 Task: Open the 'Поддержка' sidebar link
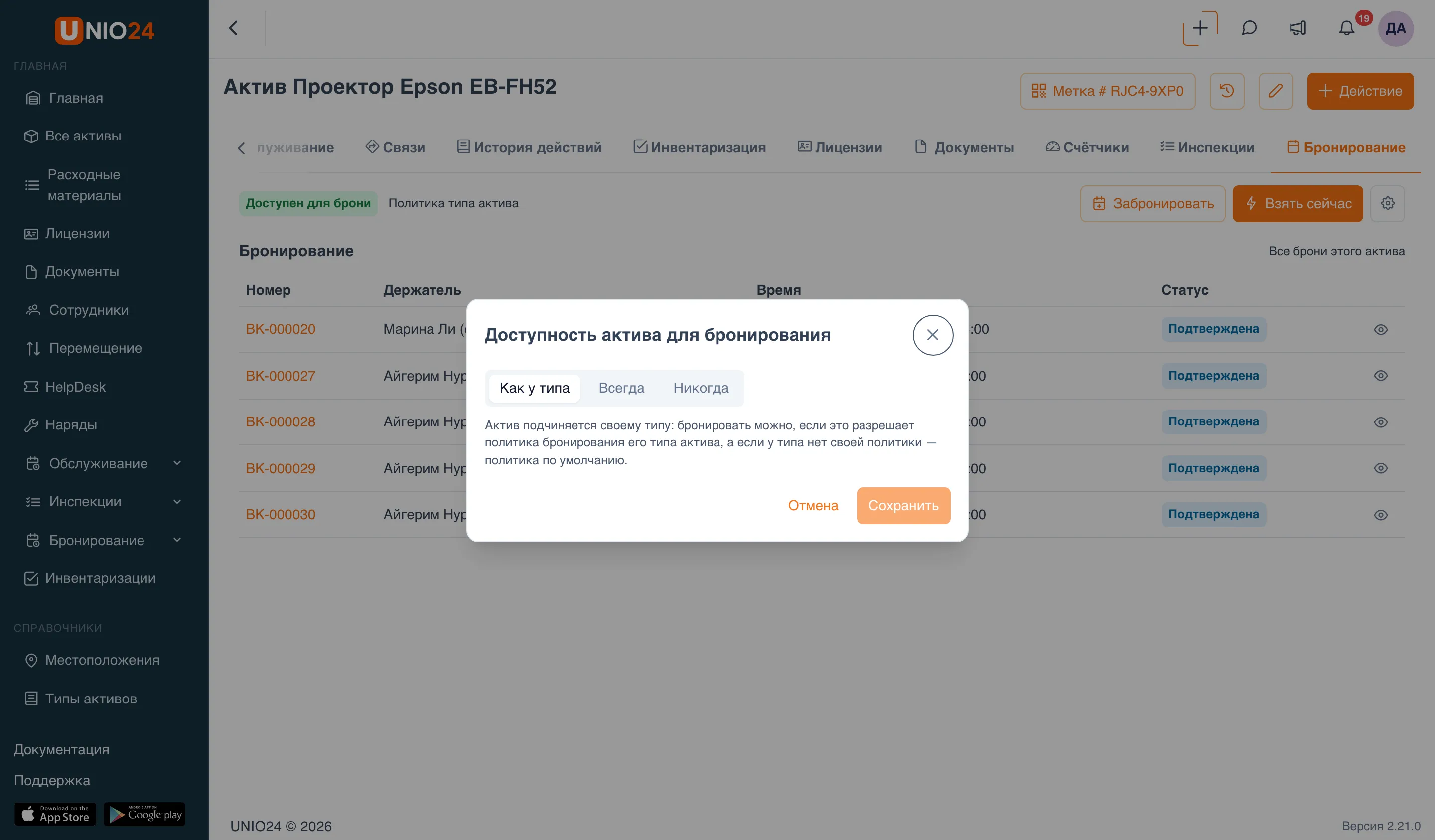click(x=52, y=780)
